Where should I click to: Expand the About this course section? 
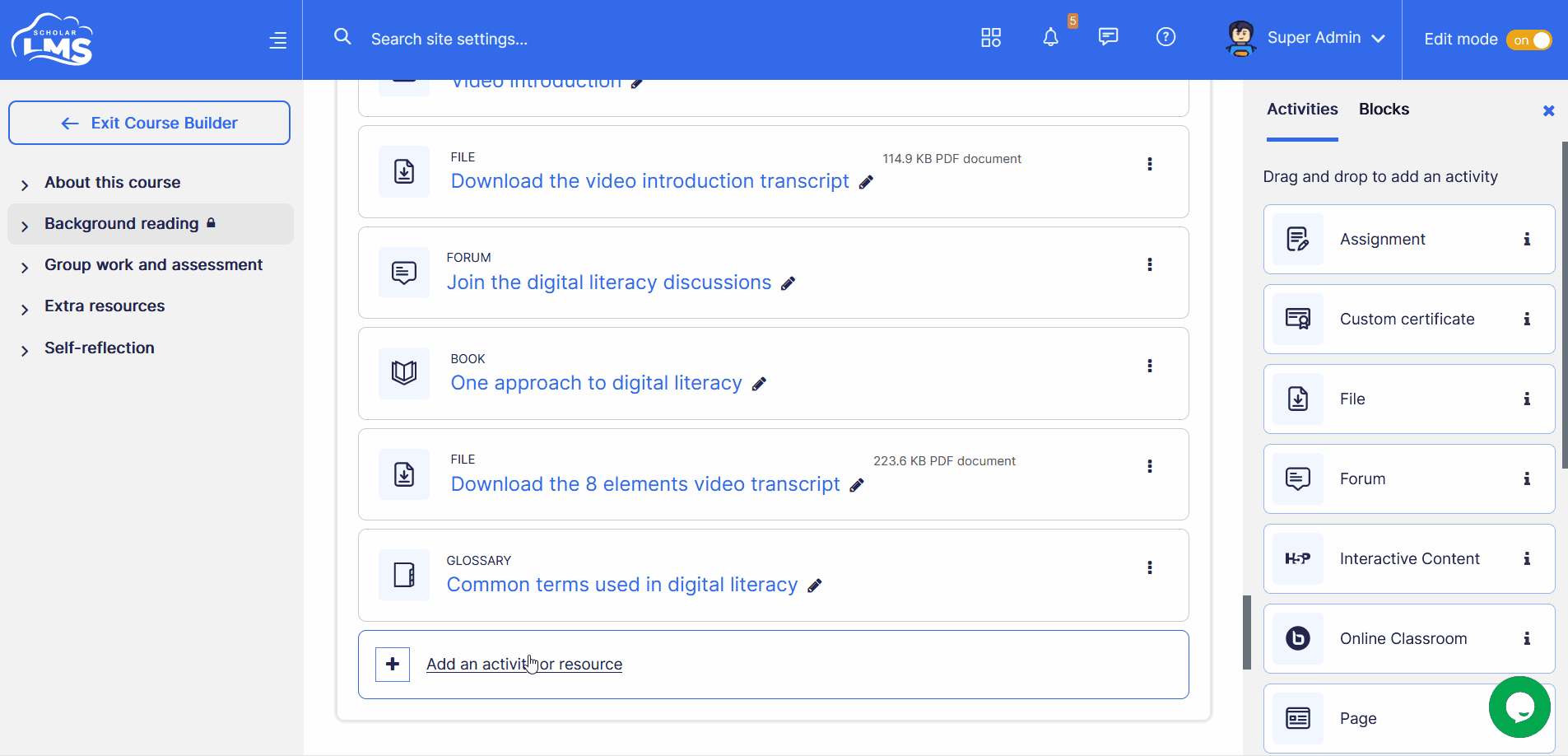(x=25, y=184)
